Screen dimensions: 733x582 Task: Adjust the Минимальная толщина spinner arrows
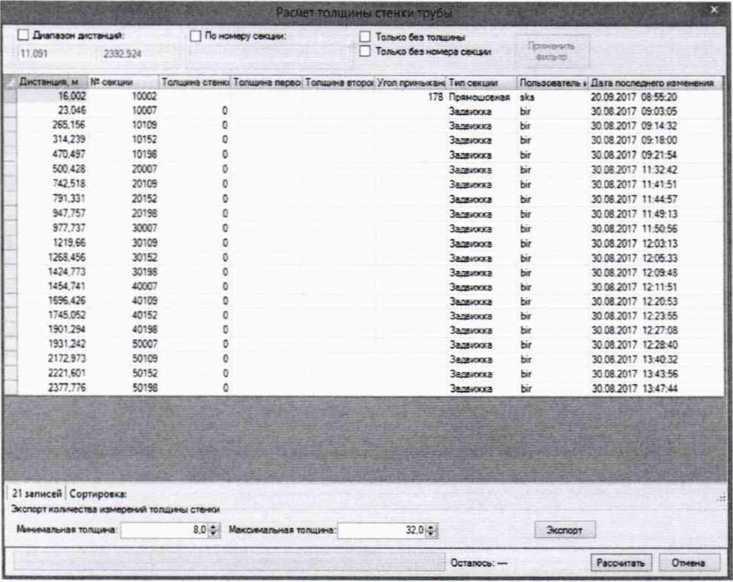[214, 529]
